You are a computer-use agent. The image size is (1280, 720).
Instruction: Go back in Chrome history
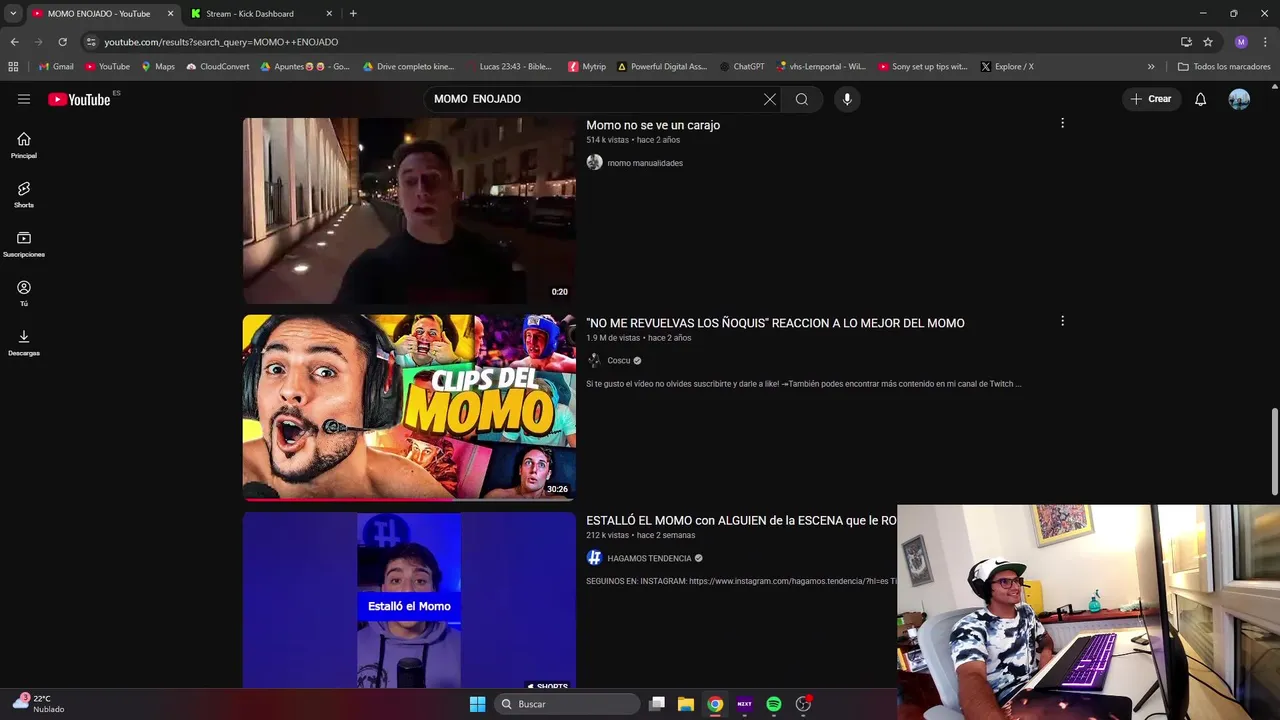tap(14, 42)
